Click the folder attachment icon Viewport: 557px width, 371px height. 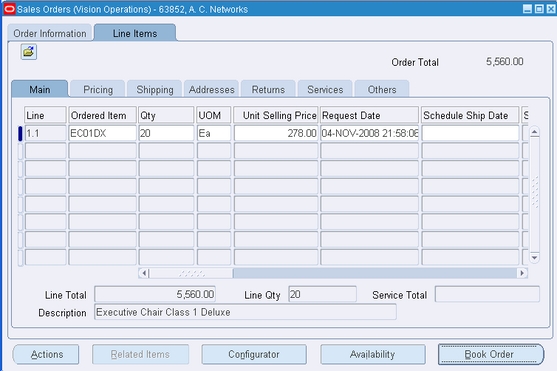pos(29,52)
